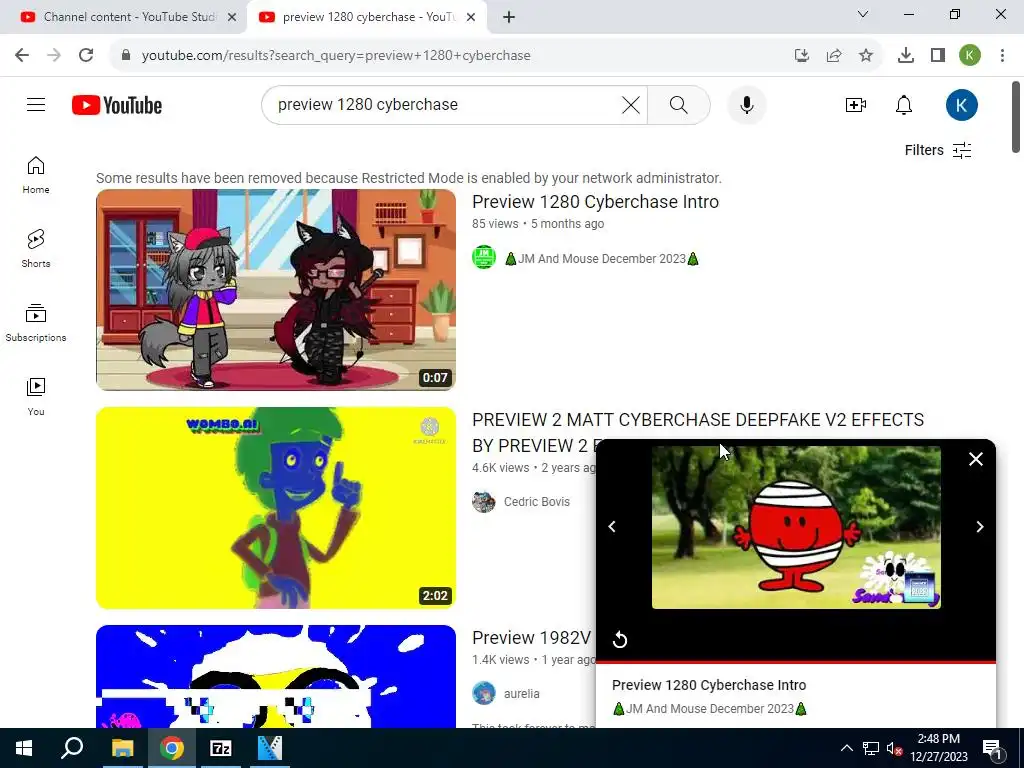This screenshot has height=768, width=1024.
Task: Go back in browser history
Action: click(x=22, y=55)
